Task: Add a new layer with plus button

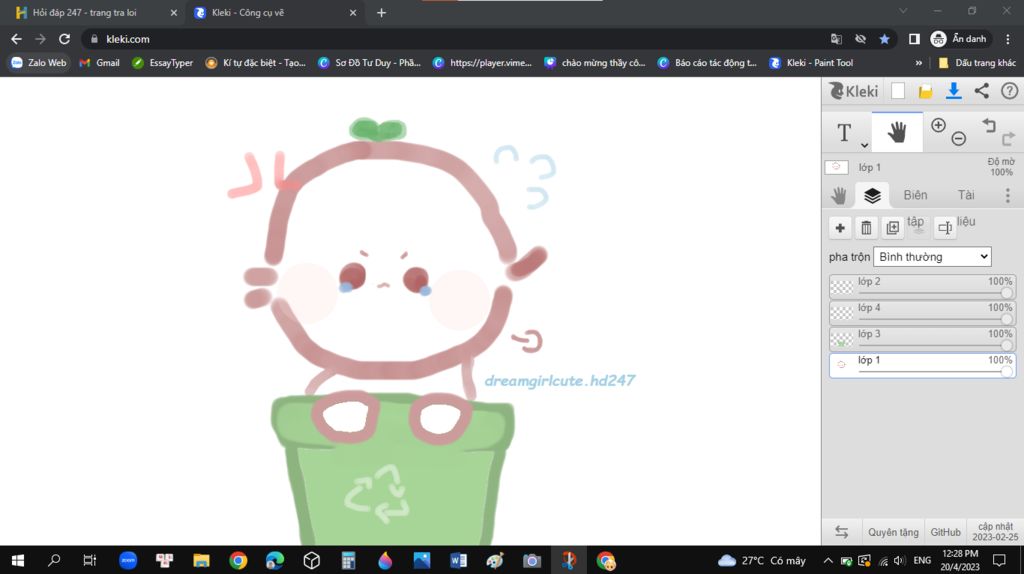Action: pyautogui.click(x=840, y=228)
